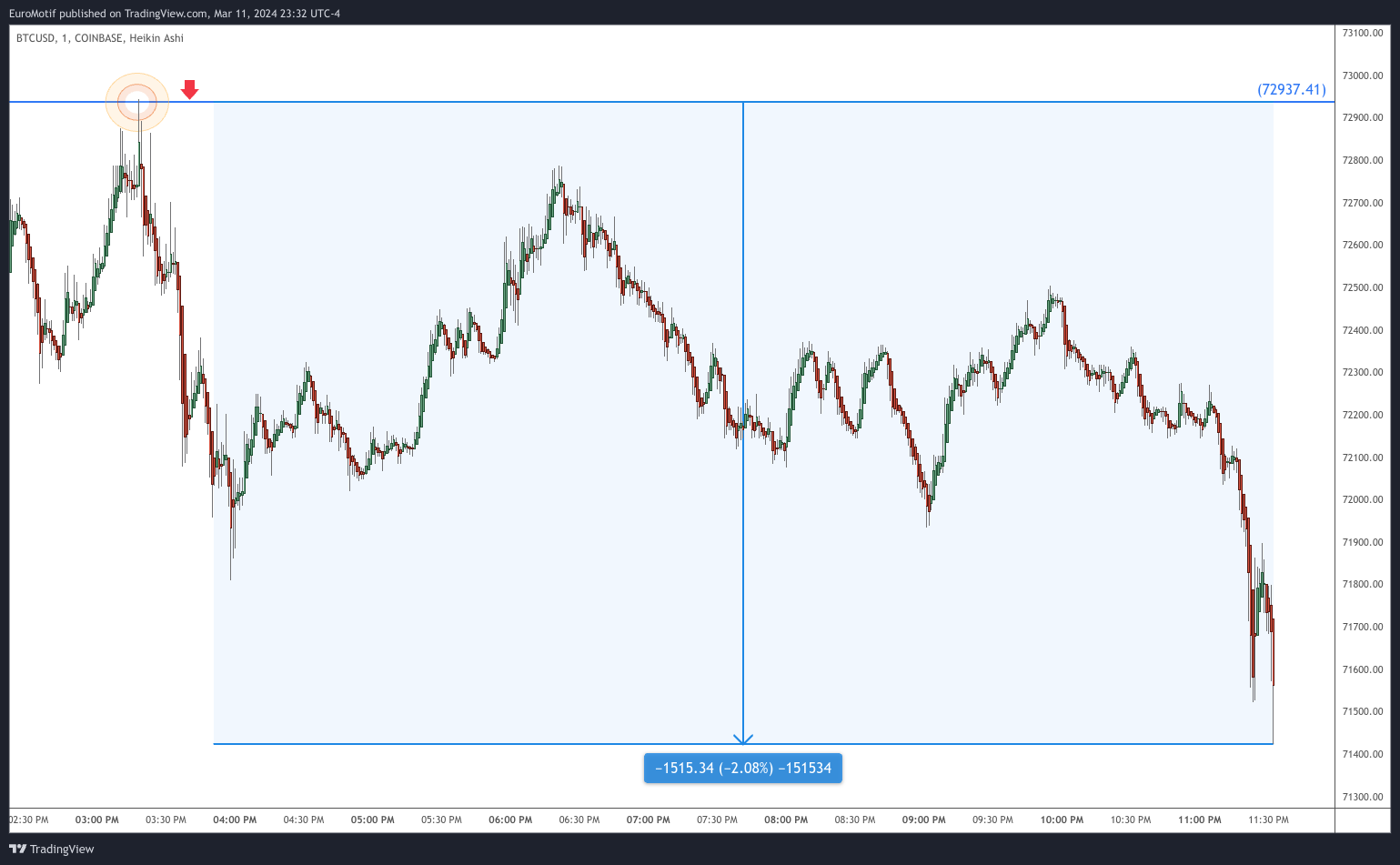1400x865 pixels.
Task: Select the 03:30 PM time axis label
Action: click(x=166, y=820)
